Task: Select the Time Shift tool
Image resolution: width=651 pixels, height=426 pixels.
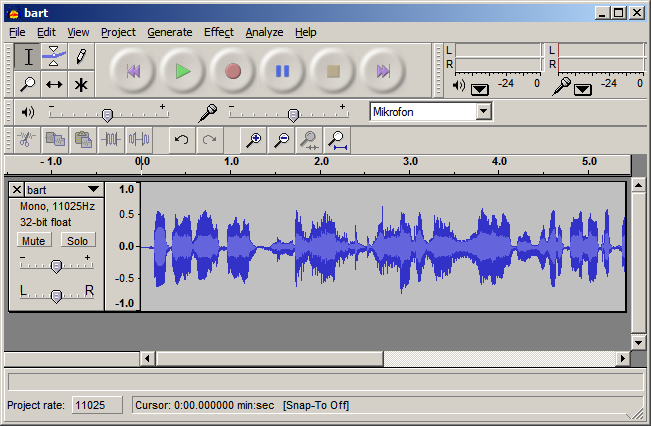Action: click(54, 84)
